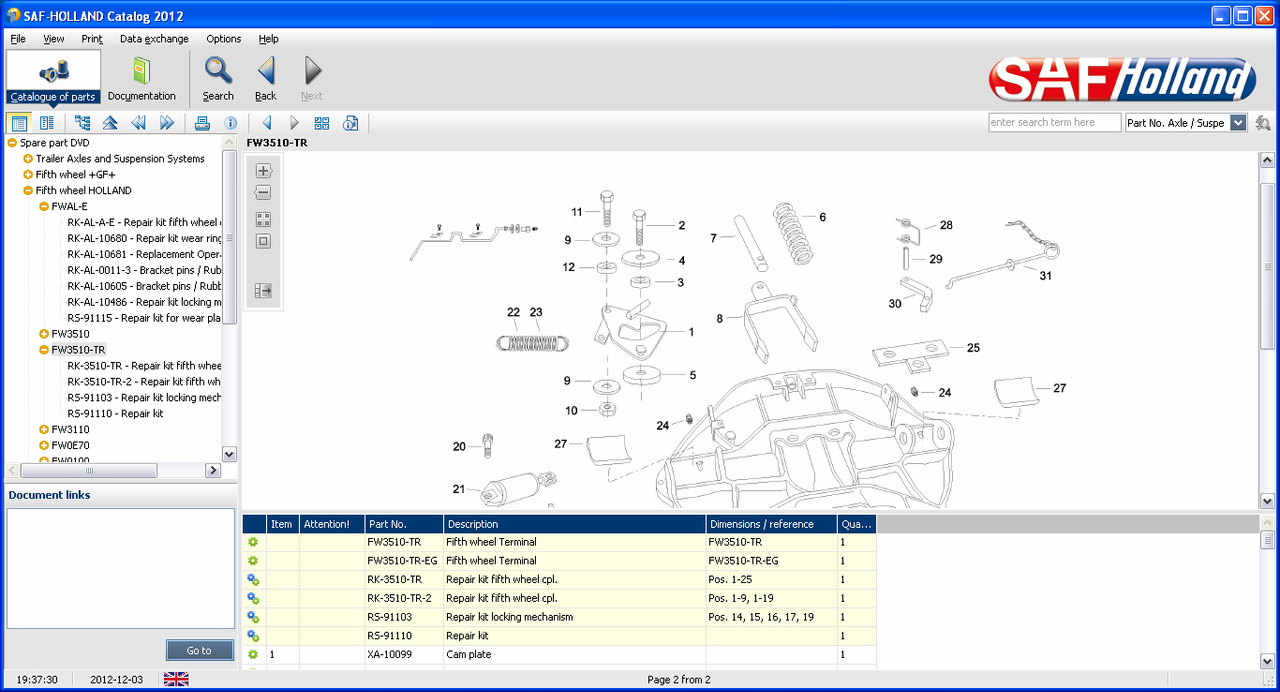Image resolution: width=1280 pixels, height=692 pixels.
Task: Select RK-3510-TR-2 Repair kit tree item
Action: tap(145, 382)
